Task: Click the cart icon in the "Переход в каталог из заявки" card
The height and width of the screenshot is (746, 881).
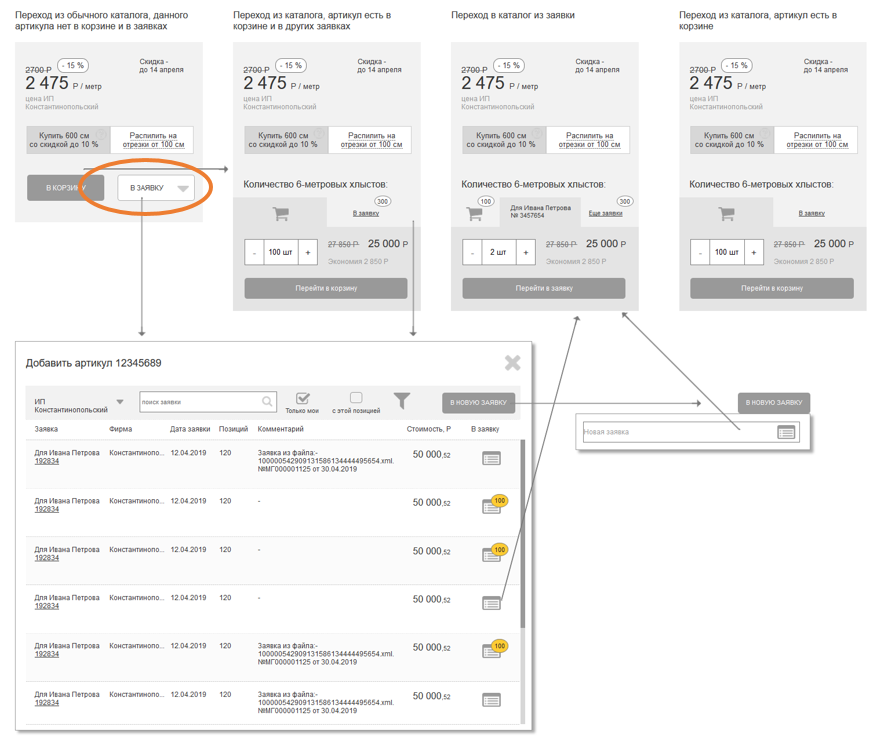Action: 474,214
